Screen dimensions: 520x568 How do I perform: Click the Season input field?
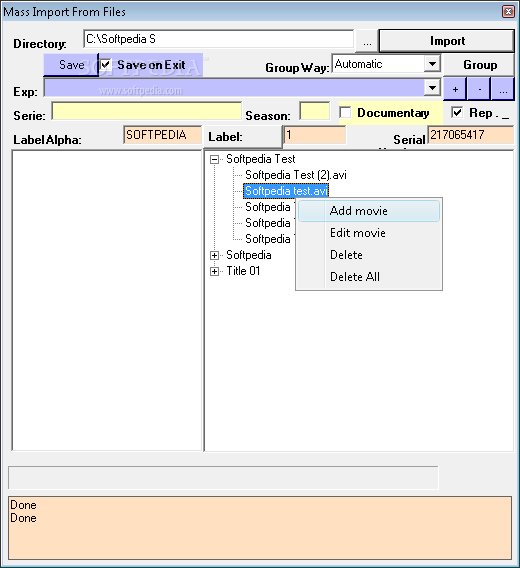pos(315,111)
